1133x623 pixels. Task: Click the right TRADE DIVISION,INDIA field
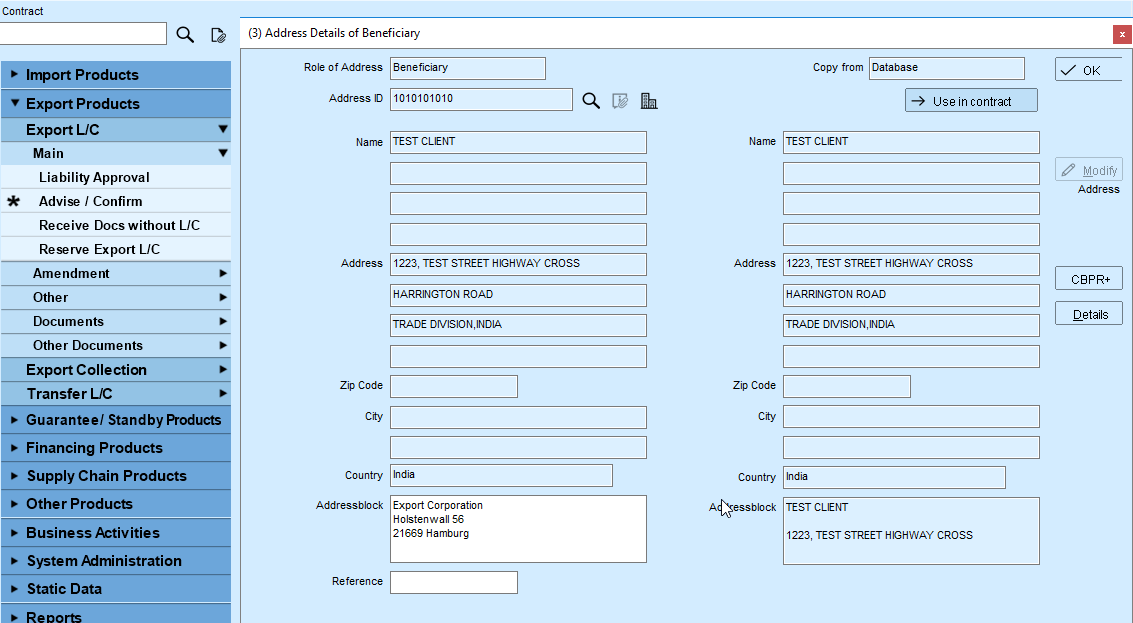point(911,325)
